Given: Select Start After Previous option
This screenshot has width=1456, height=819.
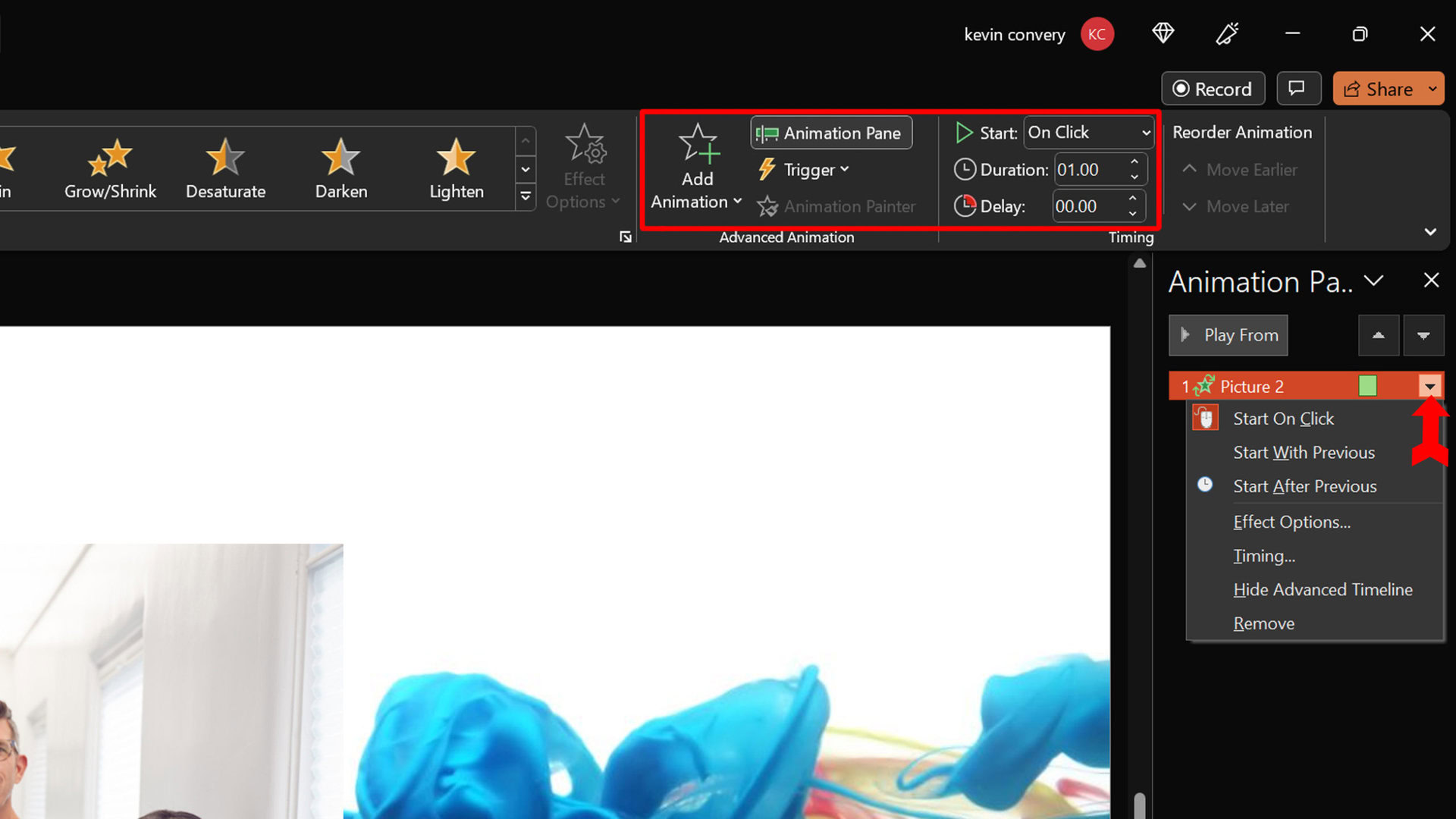Looking at the screenshot, I should coord(1305,486).
